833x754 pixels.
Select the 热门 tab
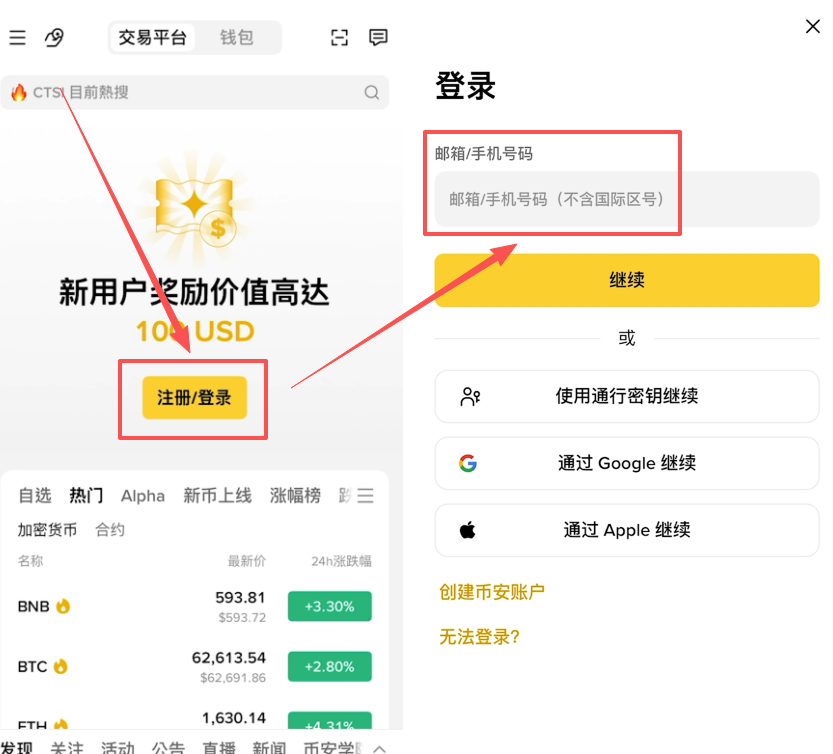coord(86,495)
